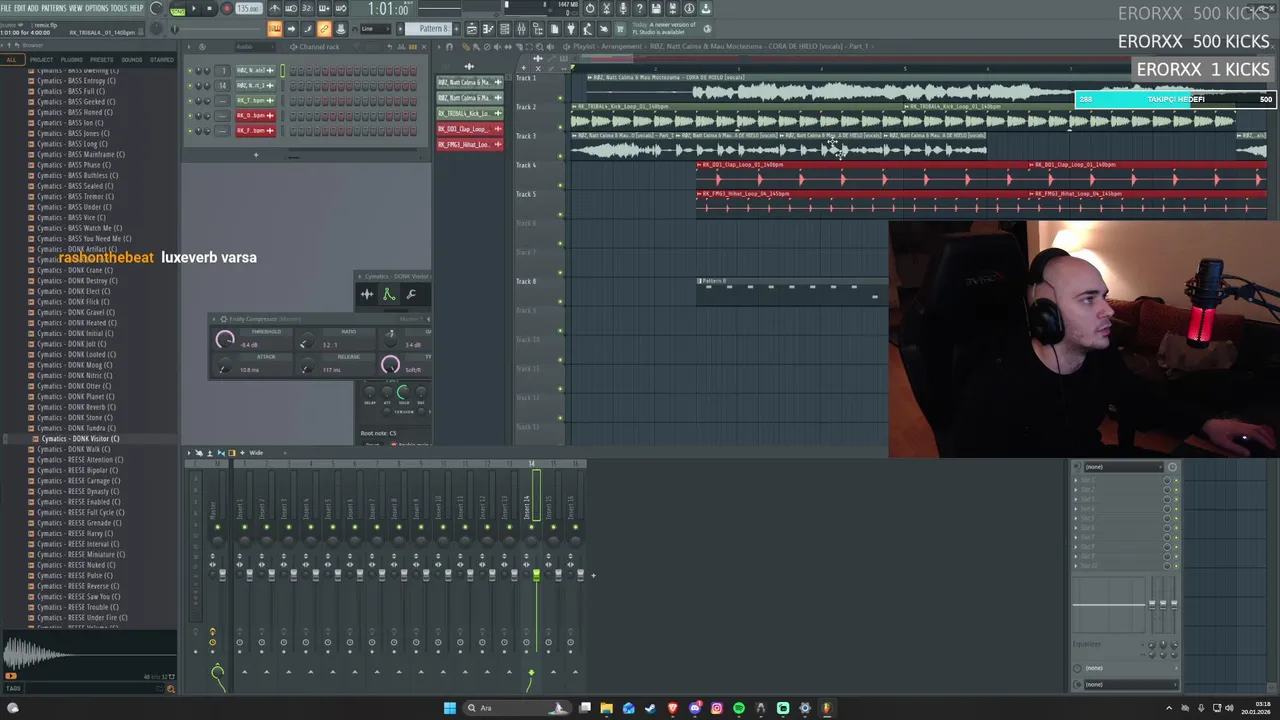Click the help question mark toolbar icon

tap(639, 9)
